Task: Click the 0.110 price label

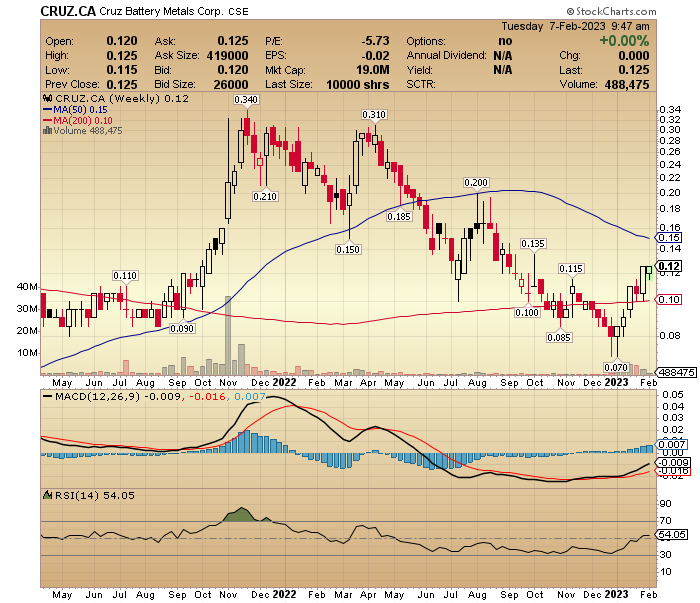Action: click(125, 275)
